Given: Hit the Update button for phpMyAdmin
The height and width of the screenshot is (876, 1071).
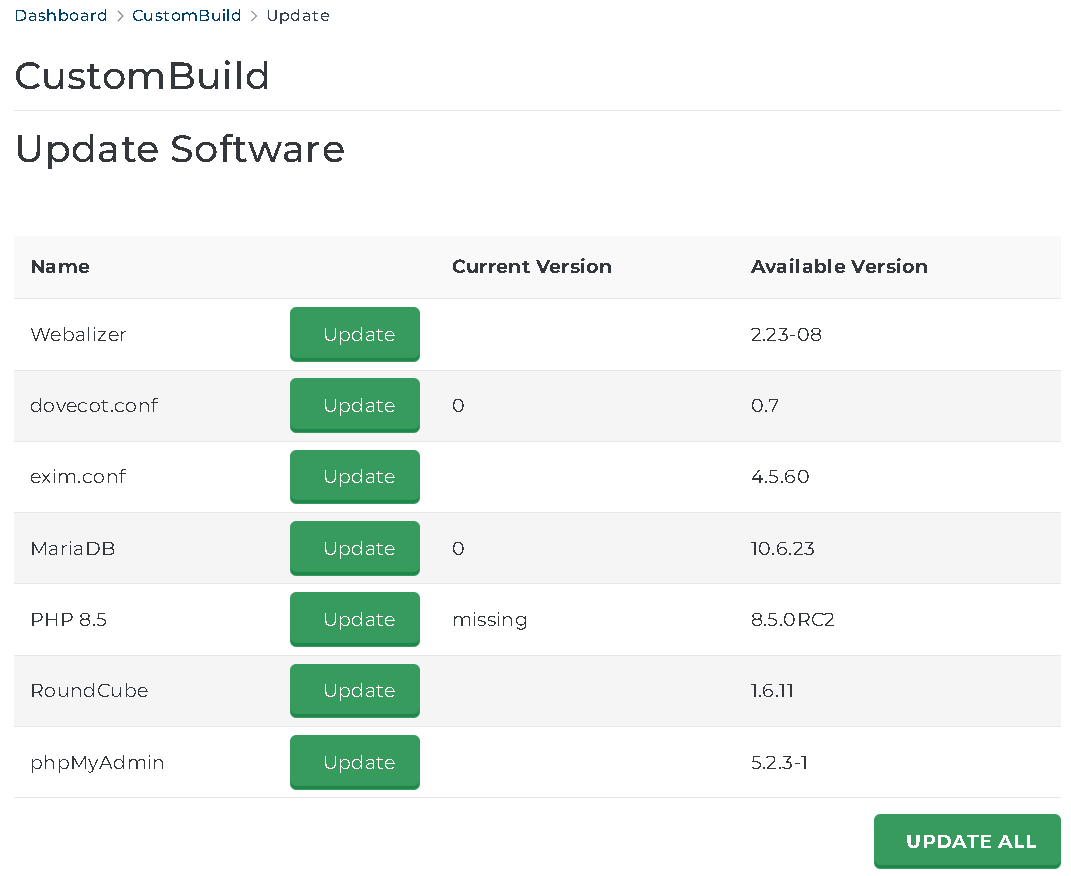Looking at the screenshot, I should tap(355, 762).
